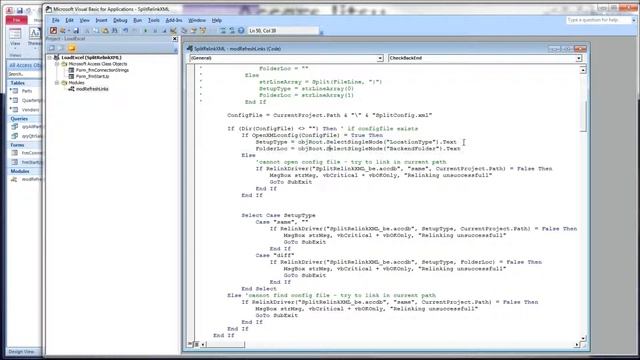Click View Object icon in Project pane
Image resolution: width=640 pixels, height=360 pixels.
pyautogui.click(x=61, y=48)
